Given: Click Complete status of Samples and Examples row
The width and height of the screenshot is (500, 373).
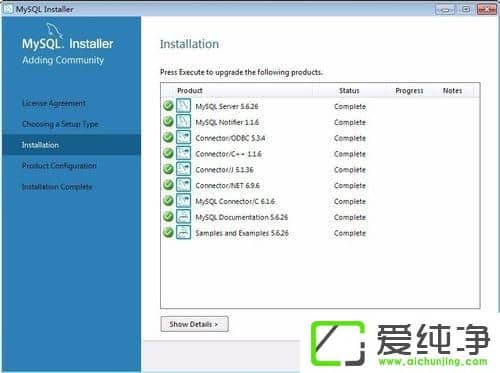Looking at the screenshot, I should pyautogui.click(x=350, y=233).
